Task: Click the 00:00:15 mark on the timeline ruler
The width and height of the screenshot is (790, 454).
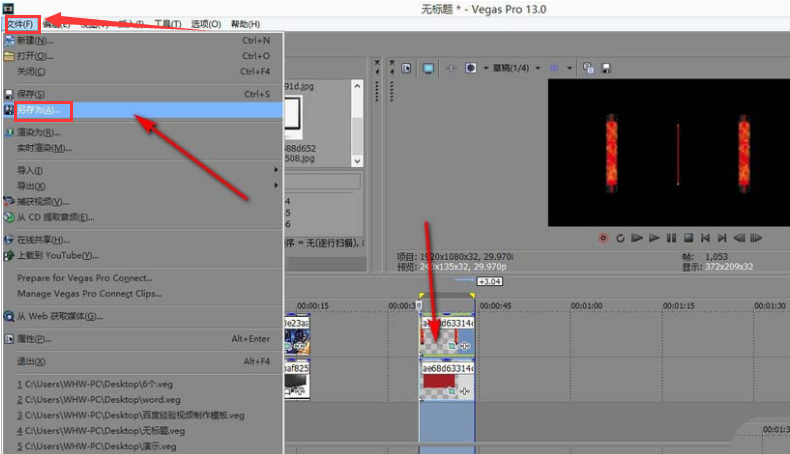Action: (314, 306)
